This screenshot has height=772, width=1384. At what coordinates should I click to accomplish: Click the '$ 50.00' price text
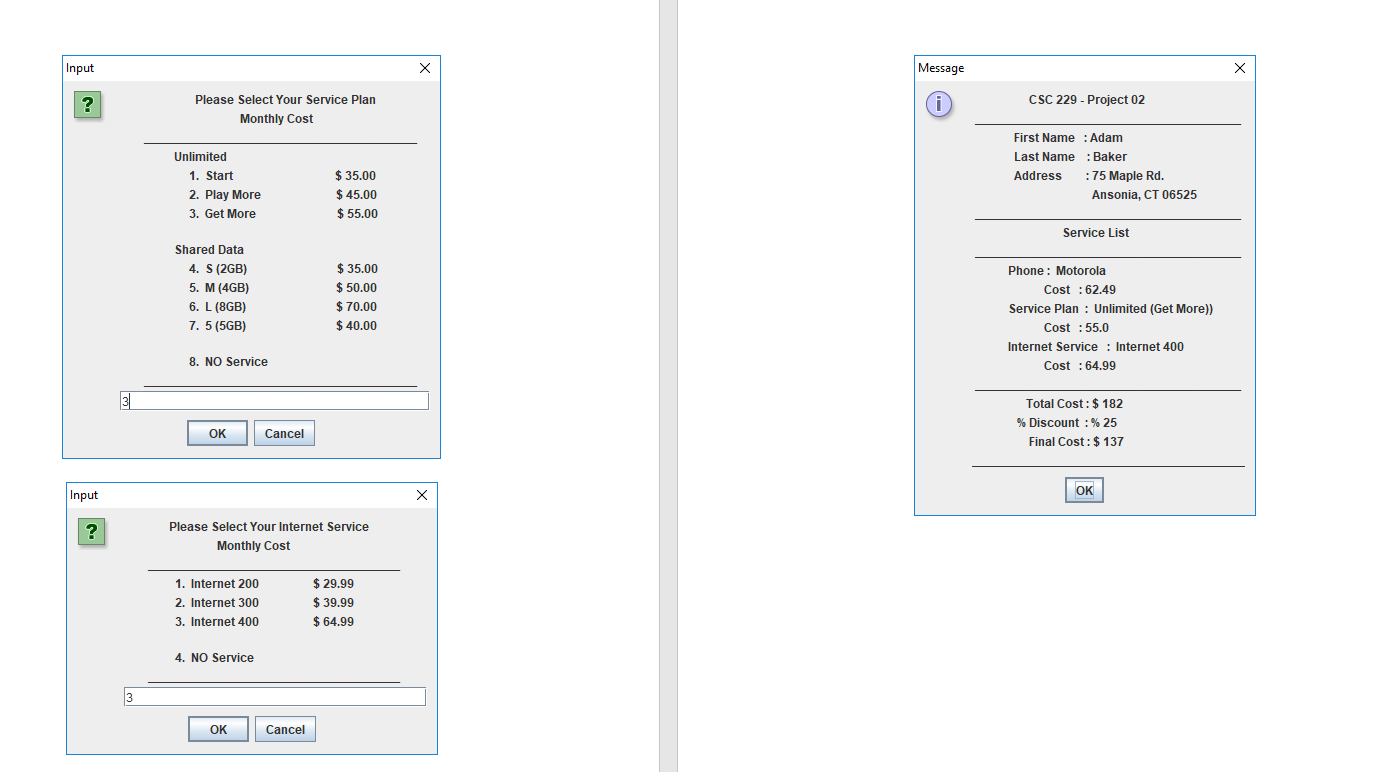[356, 288]
